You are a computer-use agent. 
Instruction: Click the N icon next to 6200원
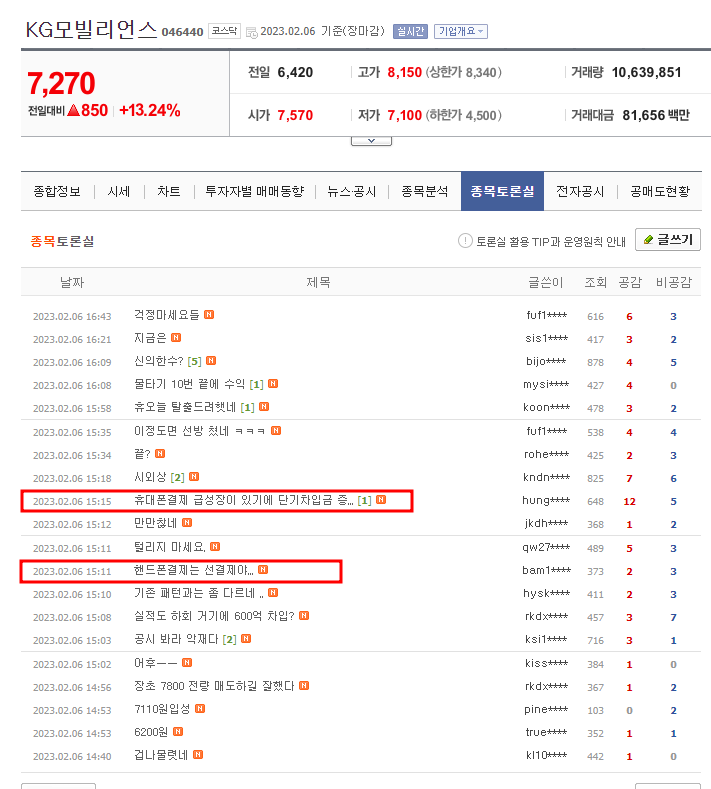(x=178, y=732)
